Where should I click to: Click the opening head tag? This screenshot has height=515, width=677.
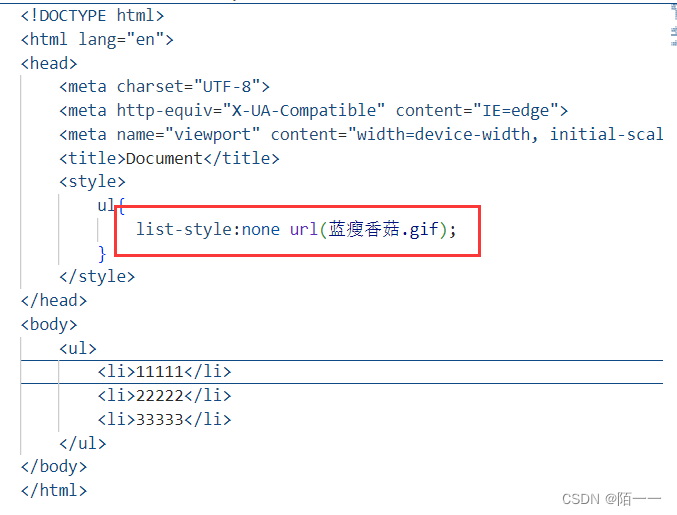click(49, 63)
